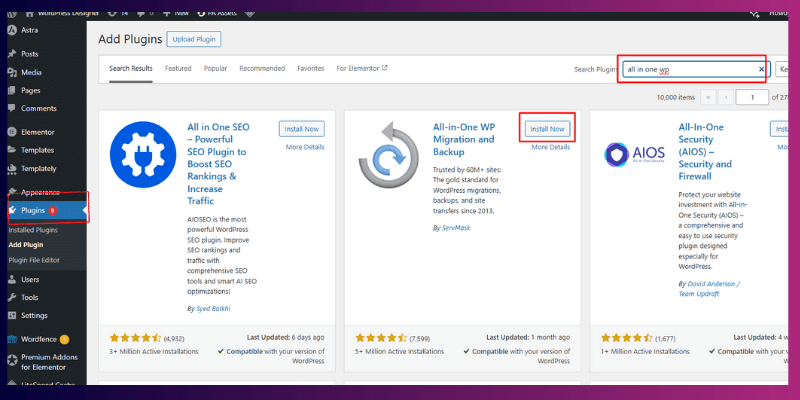Open More Details for All-in-One WP Migration

click(551, 147)
